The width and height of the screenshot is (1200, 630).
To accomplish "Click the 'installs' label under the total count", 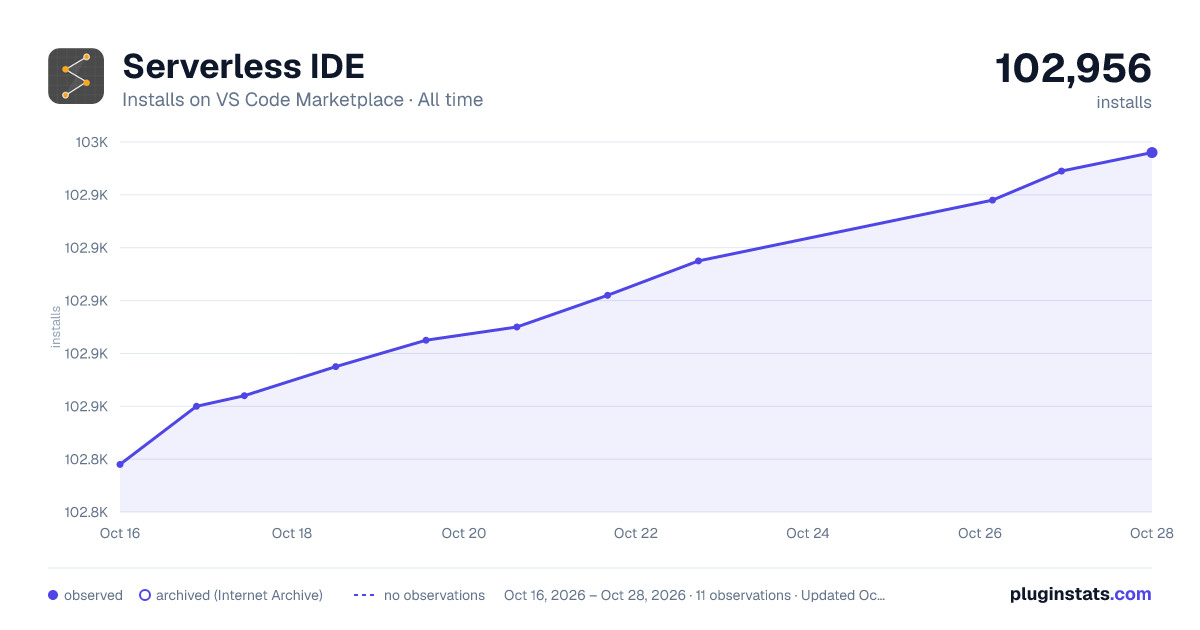I will [1124, 102].
